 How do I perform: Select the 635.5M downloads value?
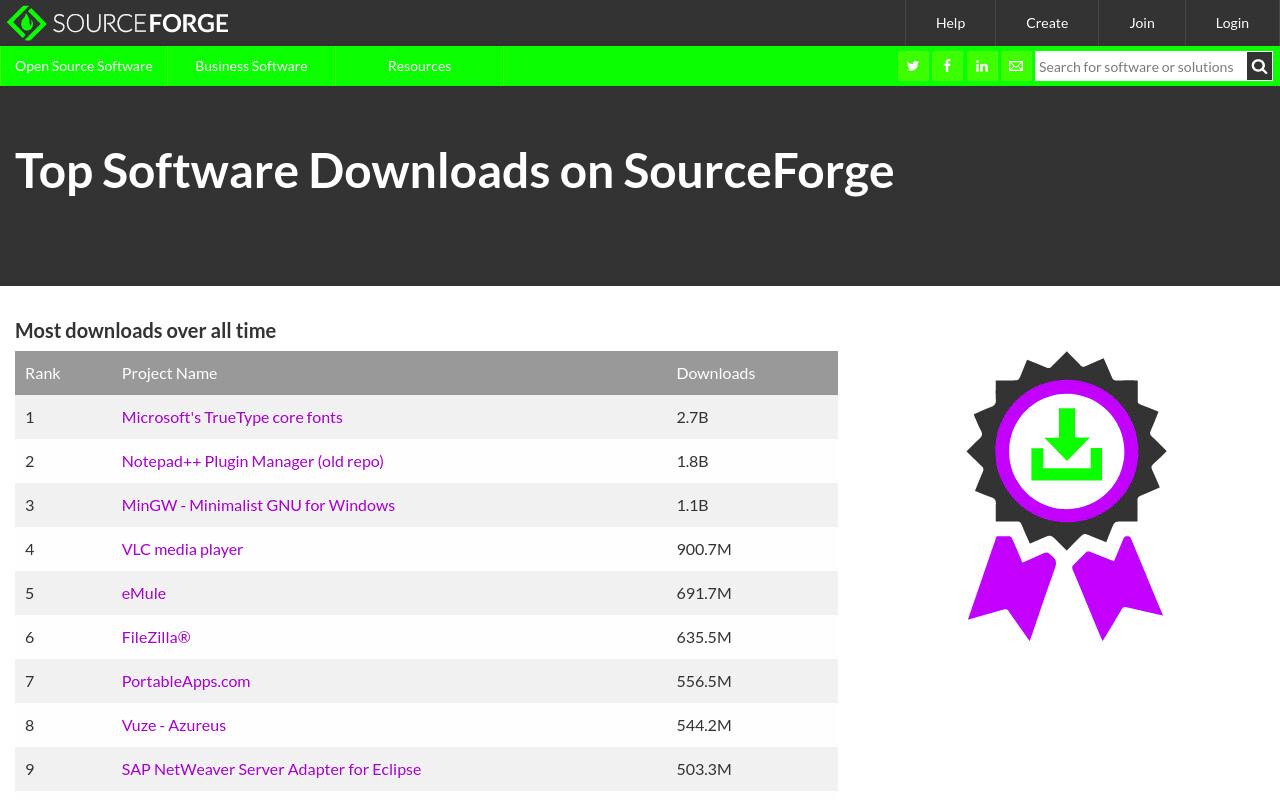pyautogui.click(x=704, y=637)
